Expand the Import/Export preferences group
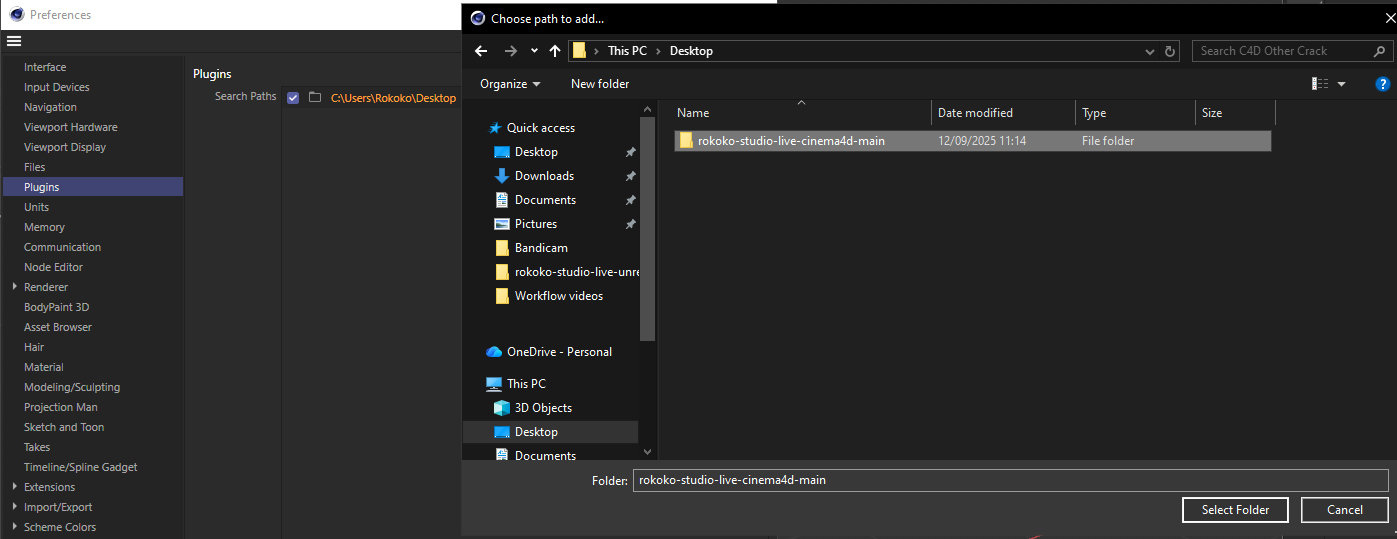 pos(14,507)
